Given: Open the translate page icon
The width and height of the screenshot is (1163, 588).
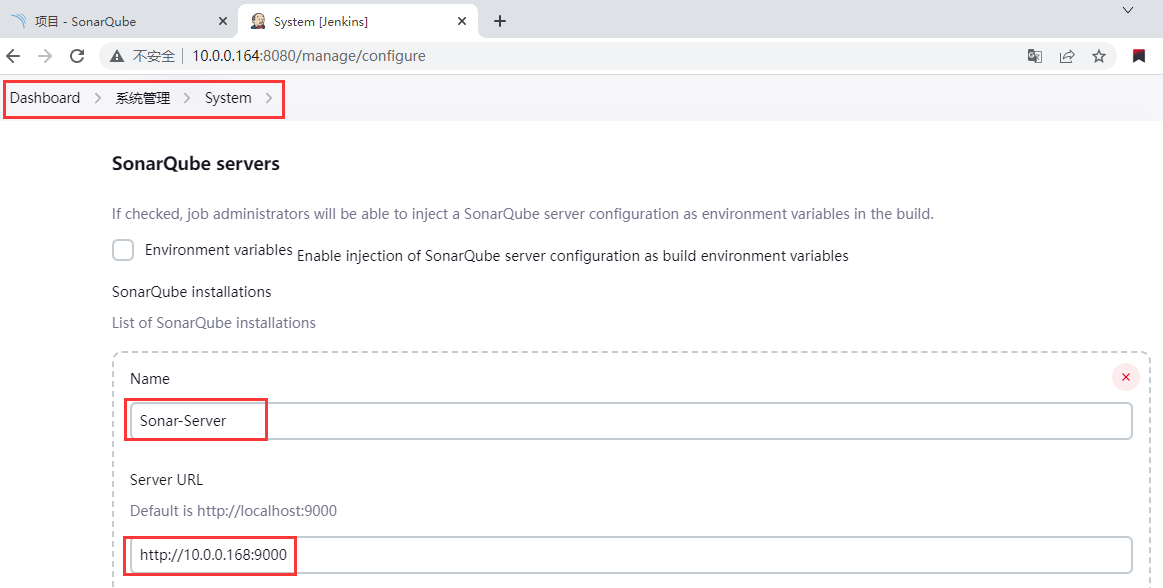Looking at the screenshot, I should click(x=1035, y=56).
